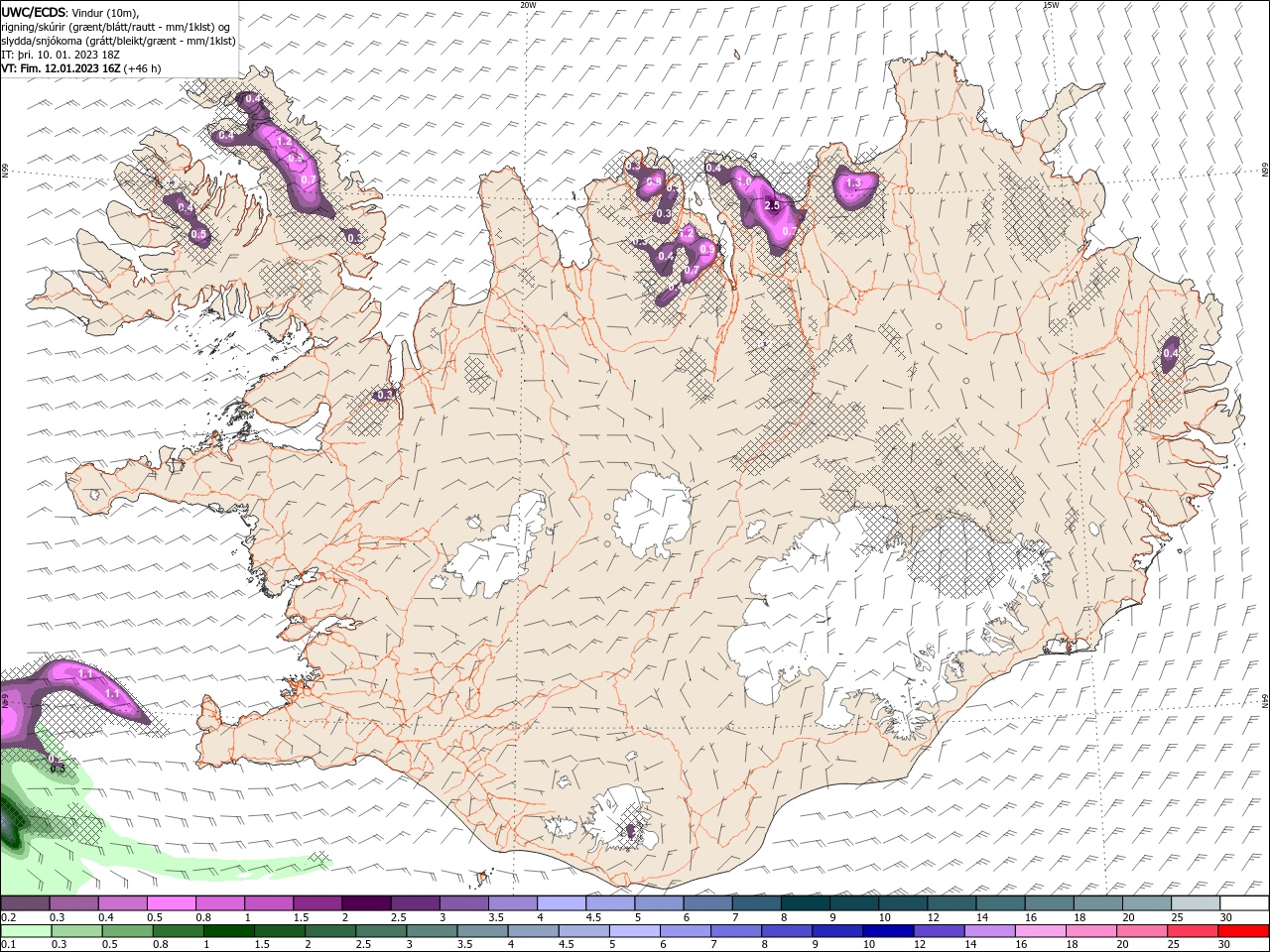Click the bright red rain legend swatch at 30
Image resolution: width=1270 pixels, height=952 pixels.
1243,931
